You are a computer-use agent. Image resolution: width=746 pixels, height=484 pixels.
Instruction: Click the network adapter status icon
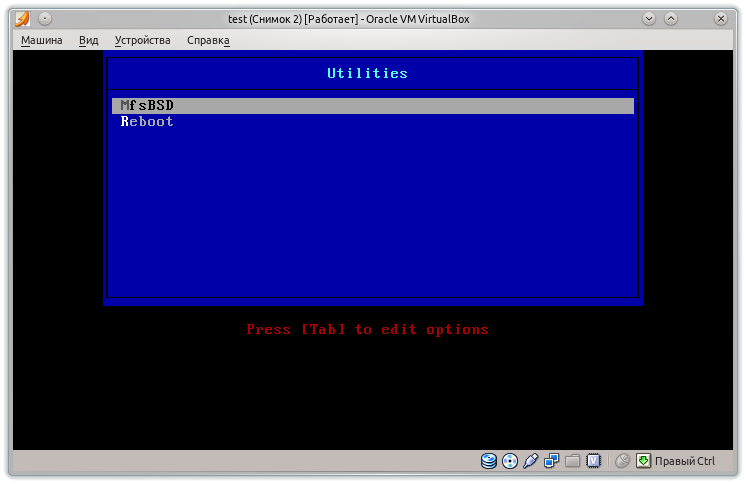(x=551, y=461)
